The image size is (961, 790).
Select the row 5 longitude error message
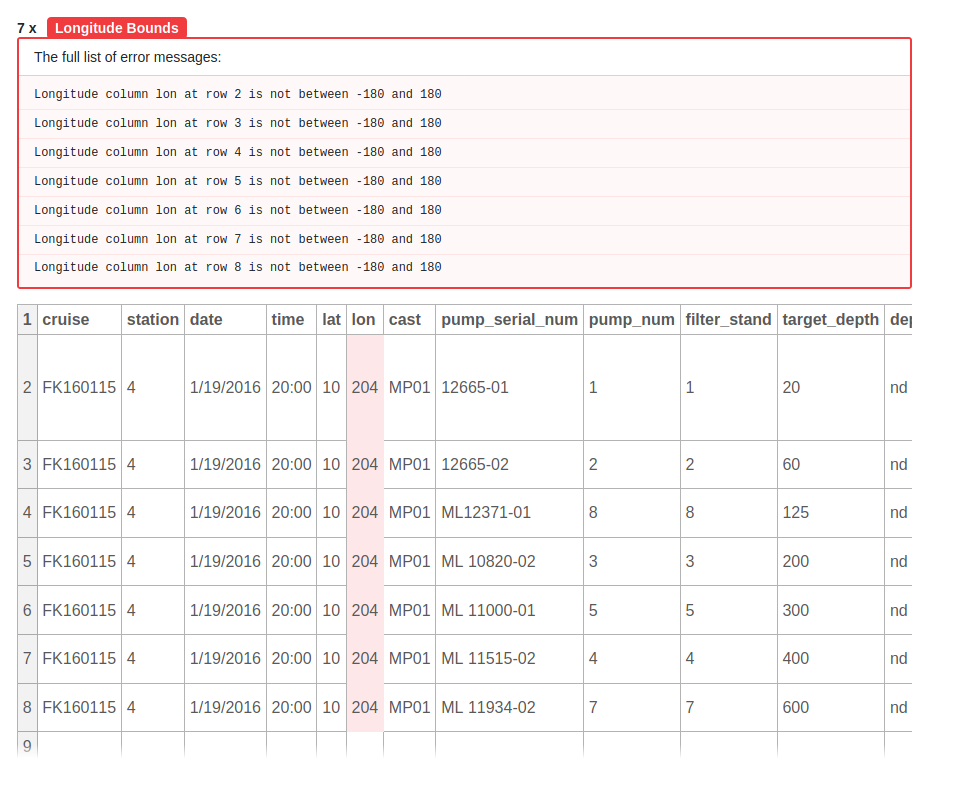pyautogui.click(x=464, y=181)
